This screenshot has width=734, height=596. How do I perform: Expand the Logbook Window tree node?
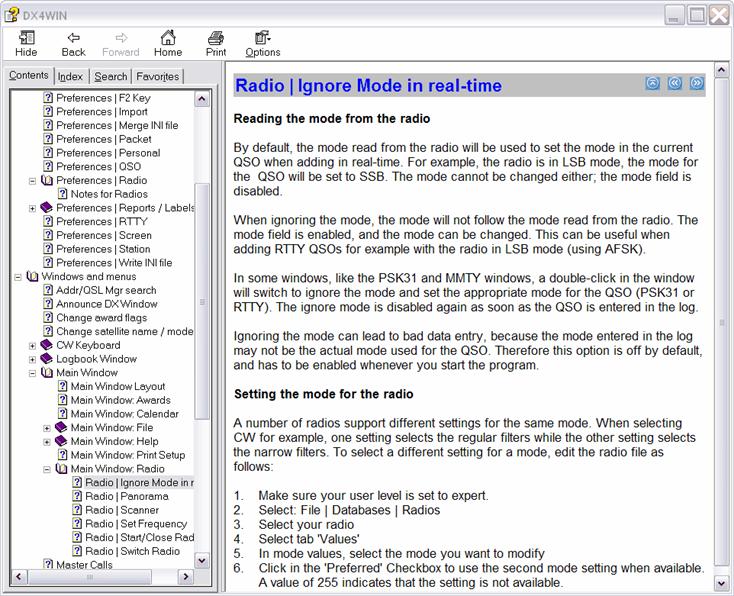[x=32, y=360]
